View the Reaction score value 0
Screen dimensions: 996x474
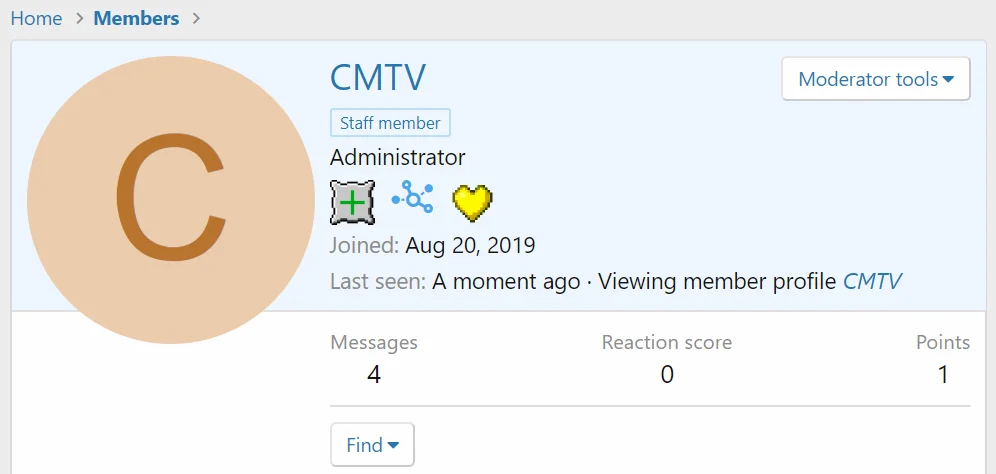point(667,374)
